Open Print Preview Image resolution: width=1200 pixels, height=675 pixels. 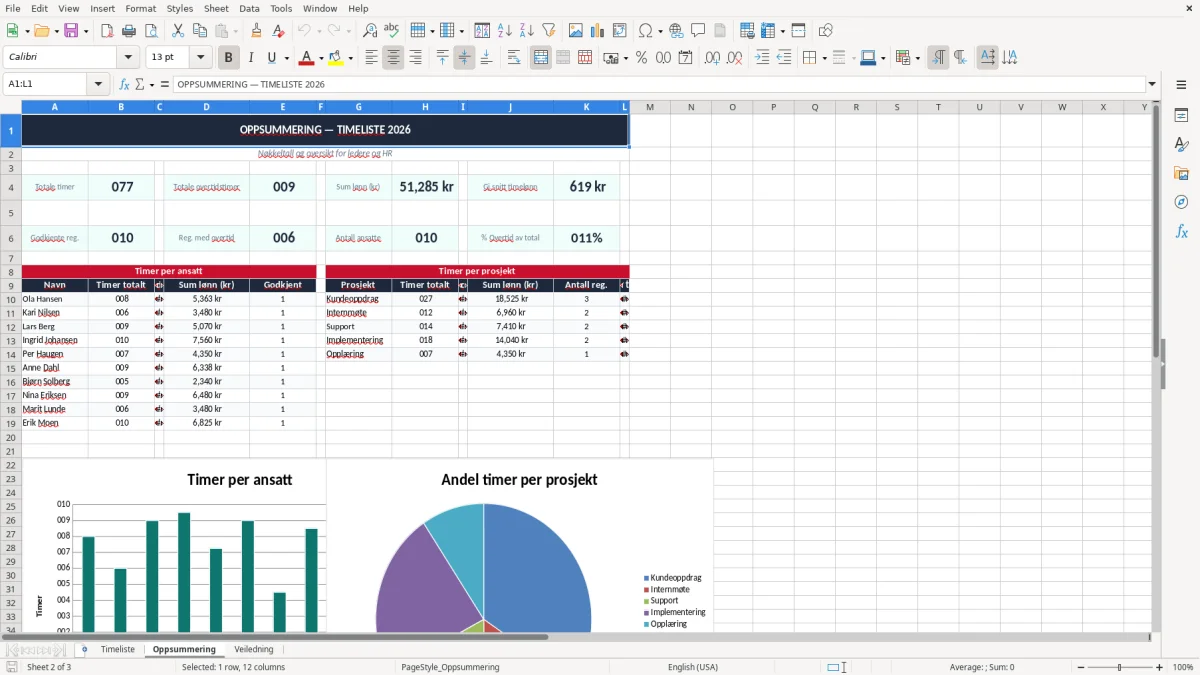[150, 31]
